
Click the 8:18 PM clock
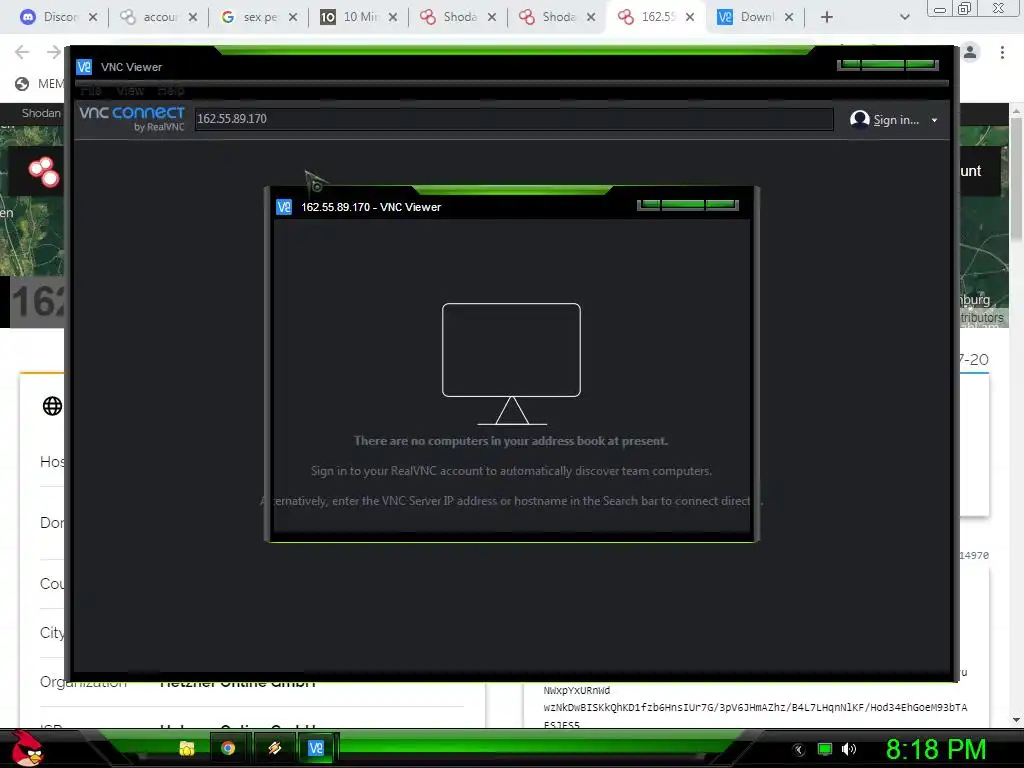tap(935, 749)
